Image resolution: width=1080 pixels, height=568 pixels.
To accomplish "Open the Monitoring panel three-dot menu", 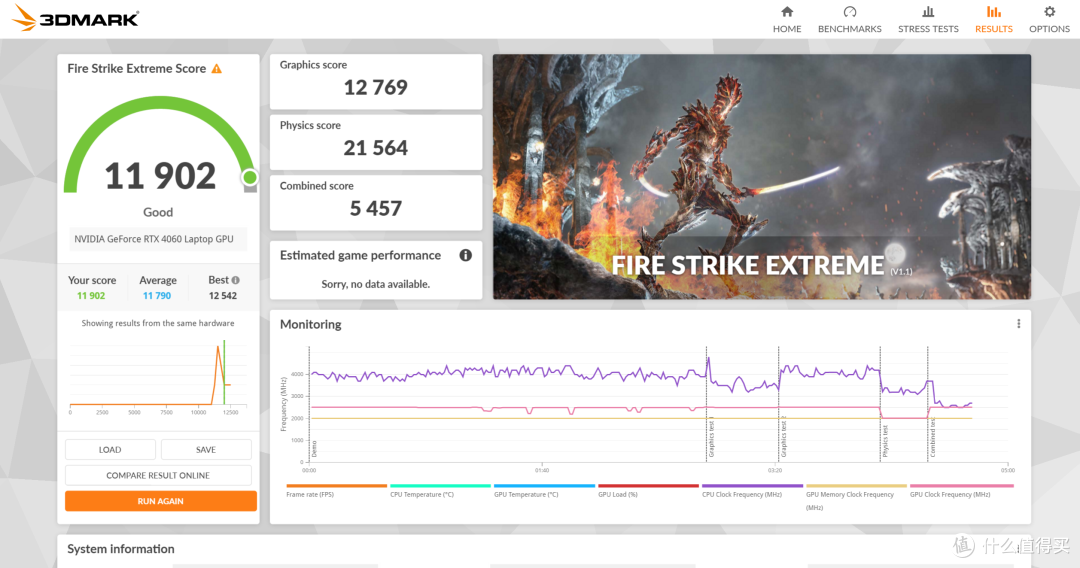I will coord(1019,324).
